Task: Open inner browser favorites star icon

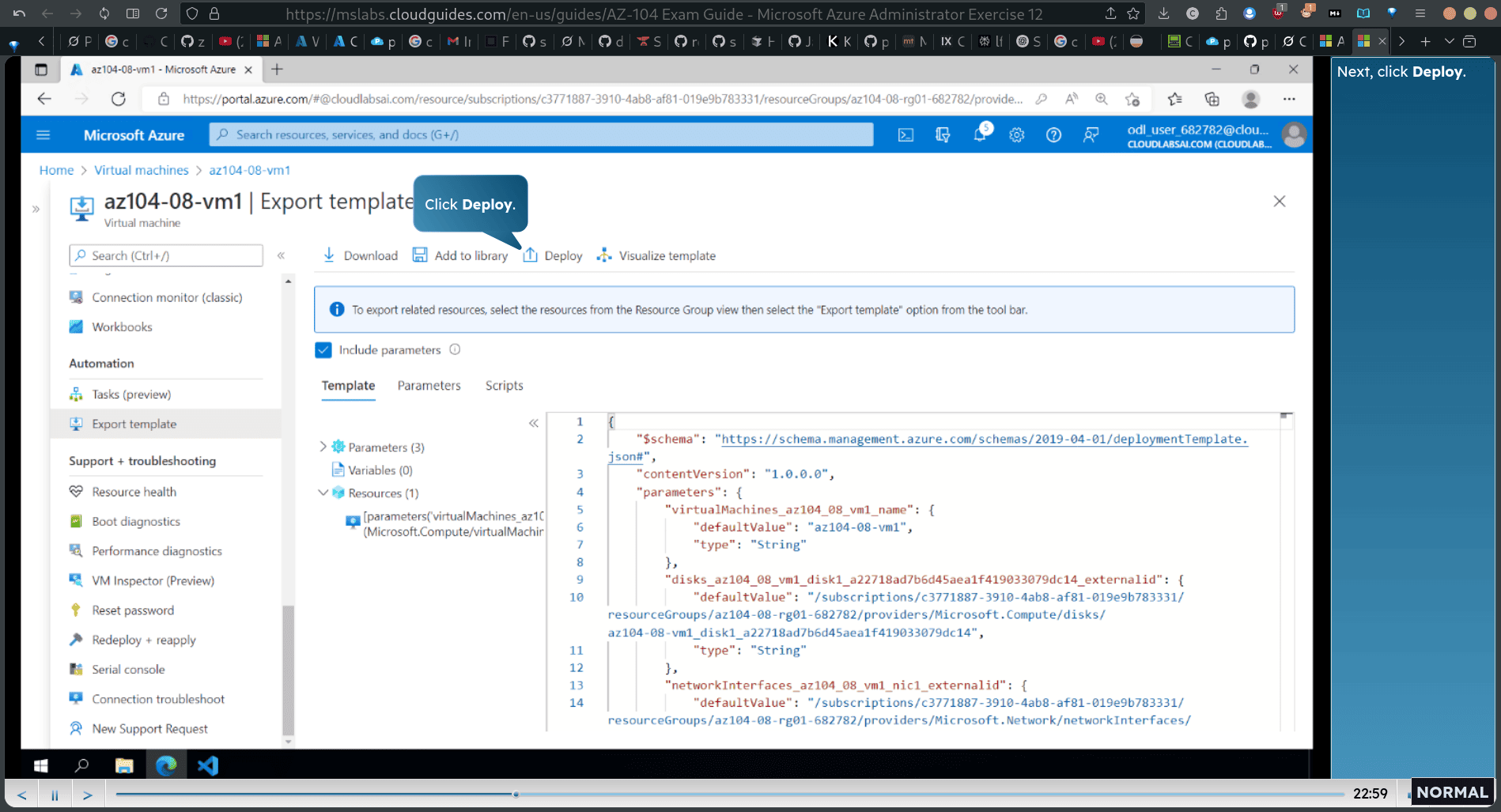Action: (x=1174, y=99)
